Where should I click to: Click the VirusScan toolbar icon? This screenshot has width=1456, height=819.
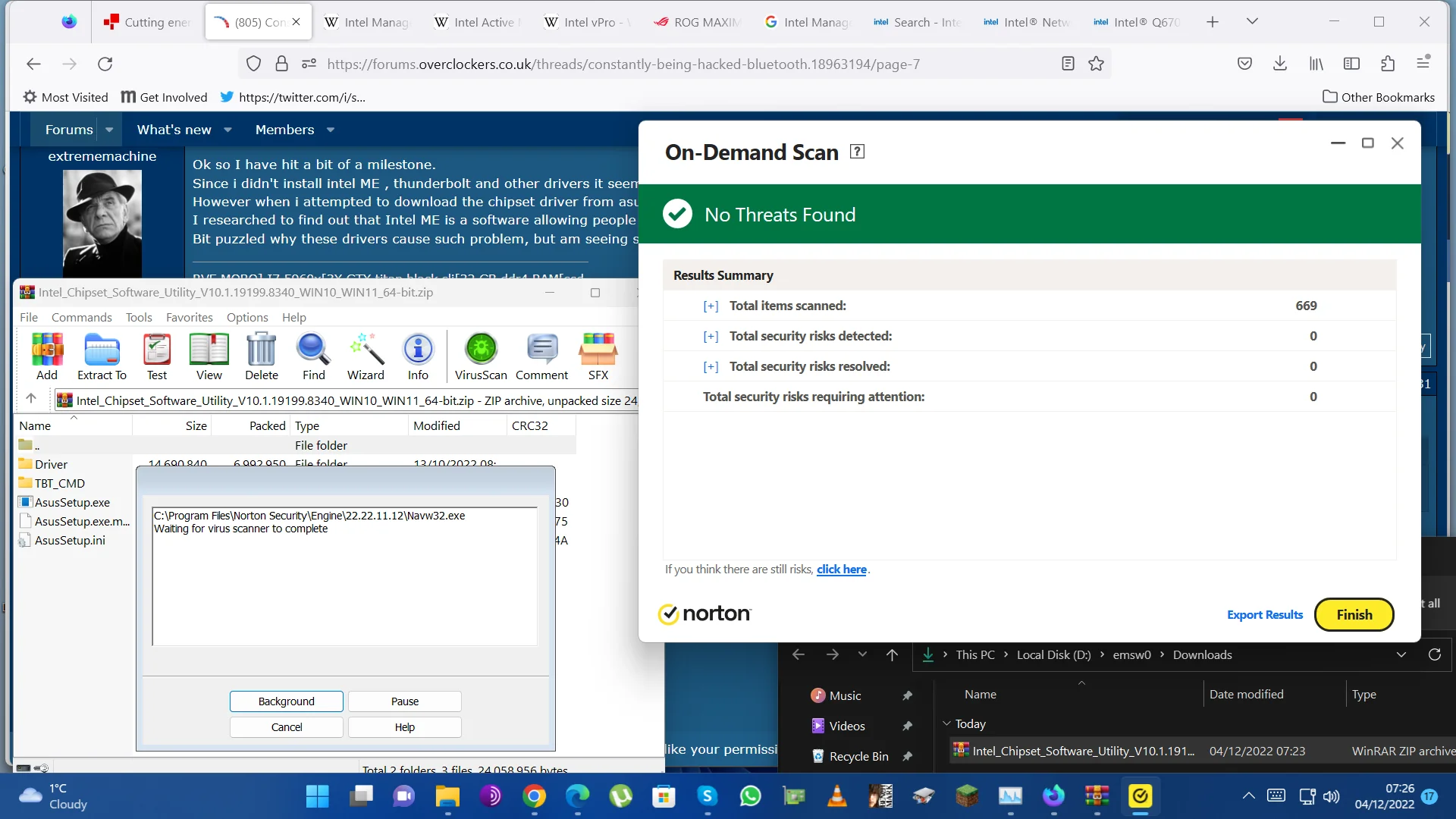(481, 356)
